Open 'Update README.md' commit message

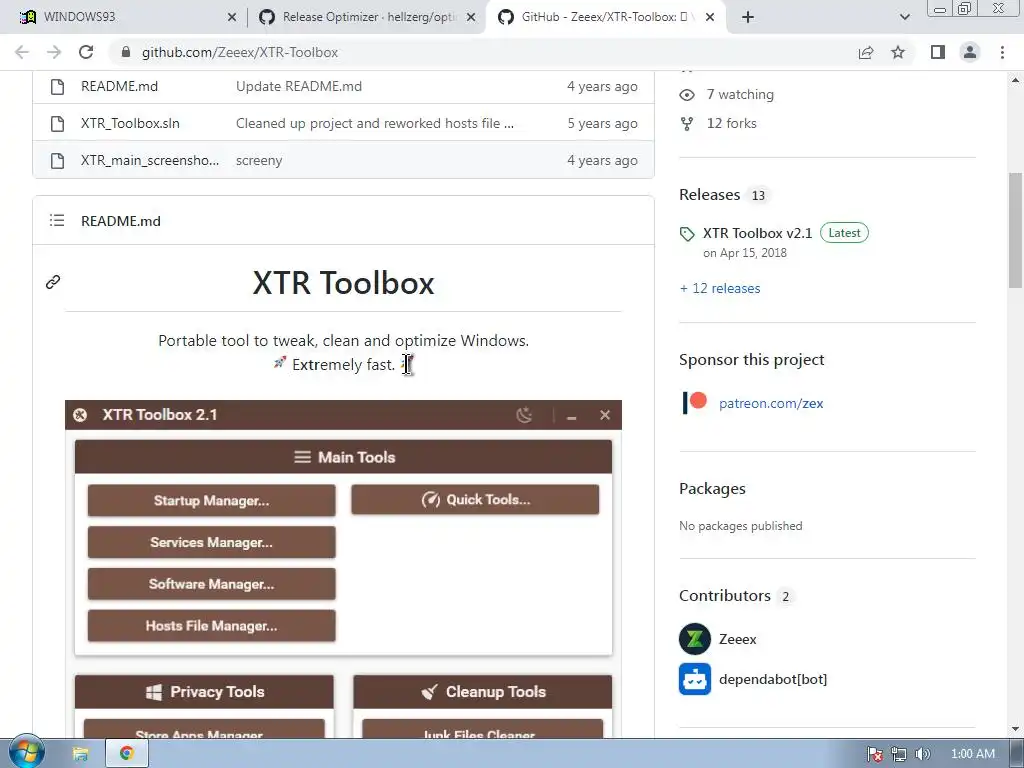click(298, 86)
